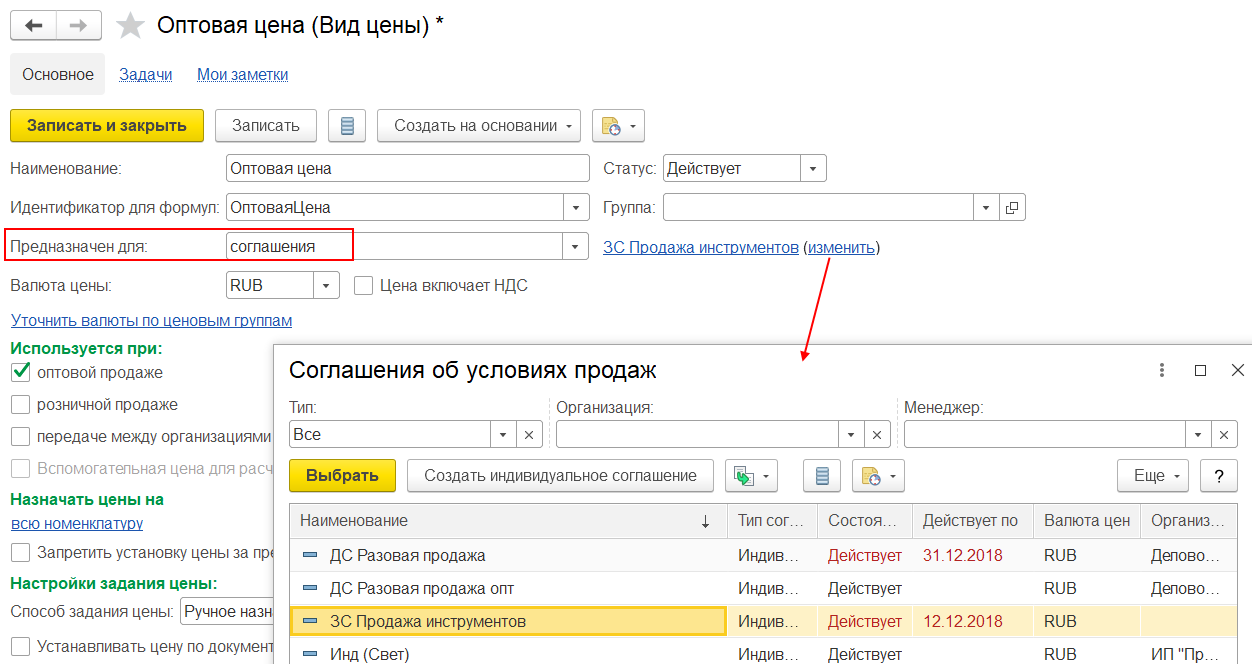The width and height of the screenshot is (1252, 664).
Task: Click the forward navigation arrow
Action: point(78,26)
